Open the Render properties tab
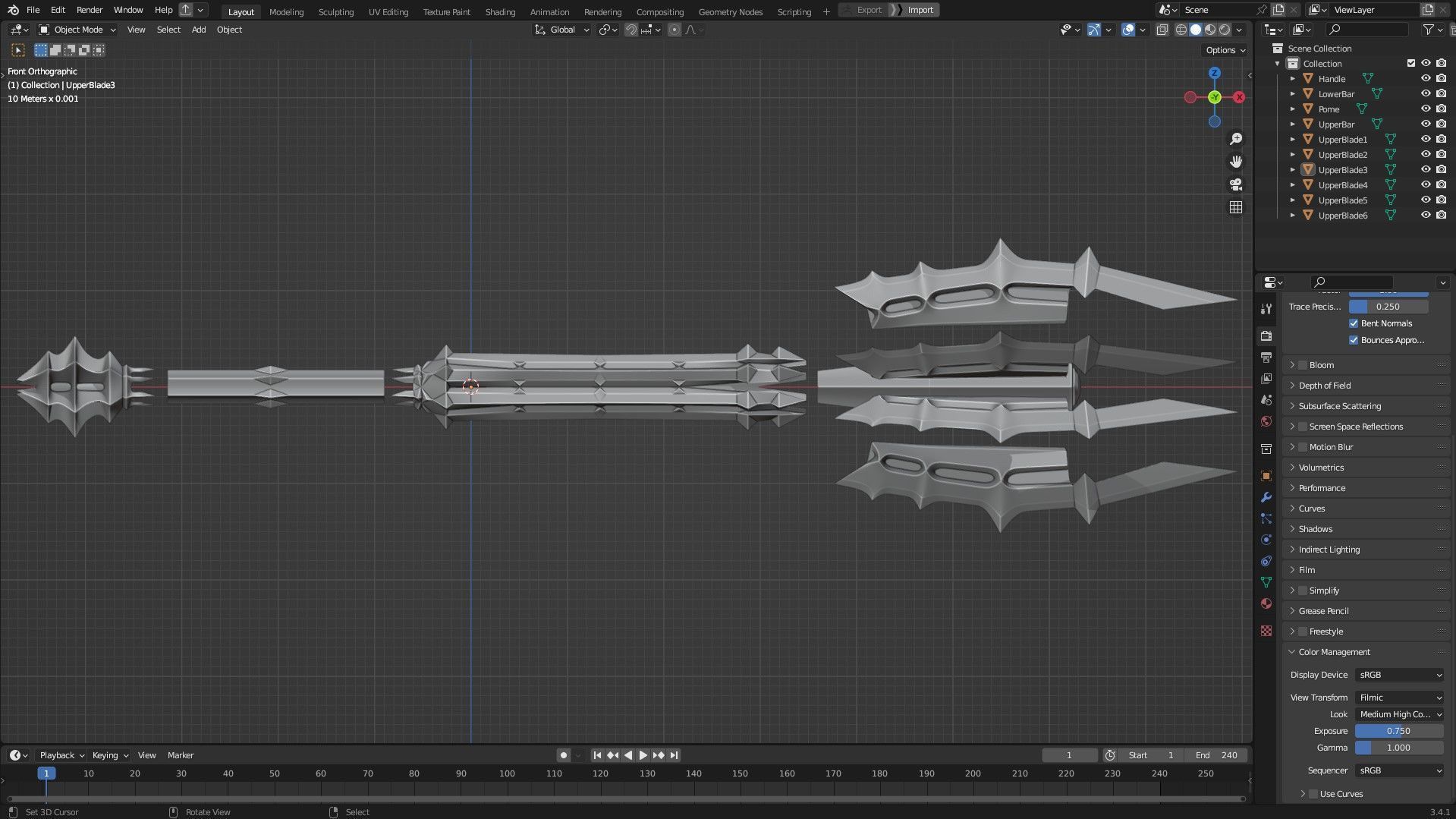The width and height of the screenshot is (1456, 819). coord(1266,335)
